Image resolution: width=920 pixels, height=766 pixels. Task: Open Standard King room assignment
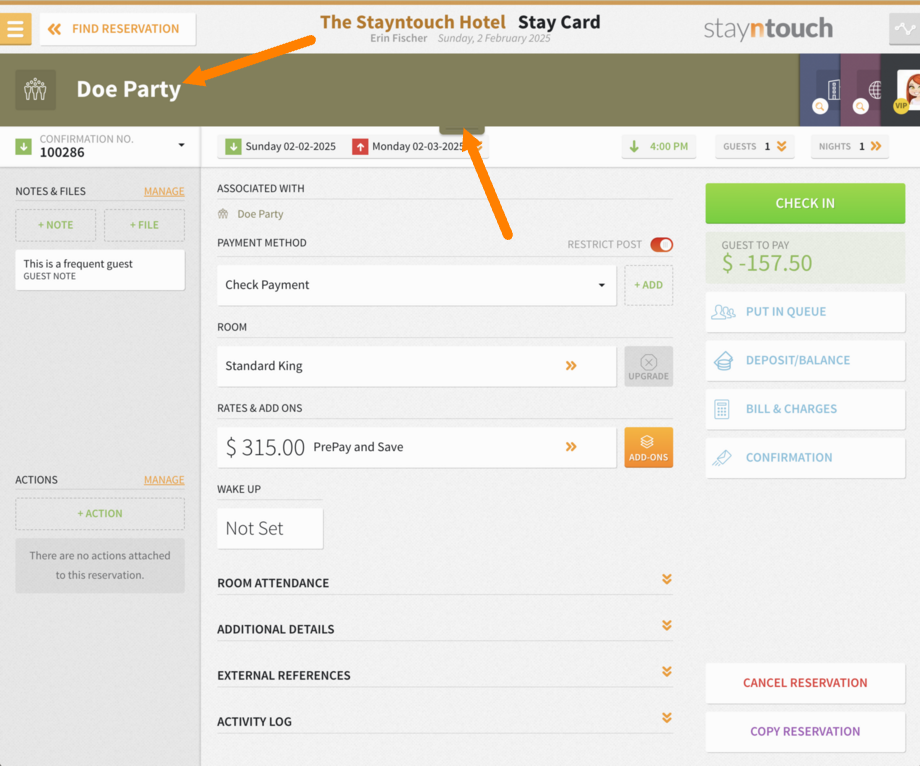tap(417, 366)
